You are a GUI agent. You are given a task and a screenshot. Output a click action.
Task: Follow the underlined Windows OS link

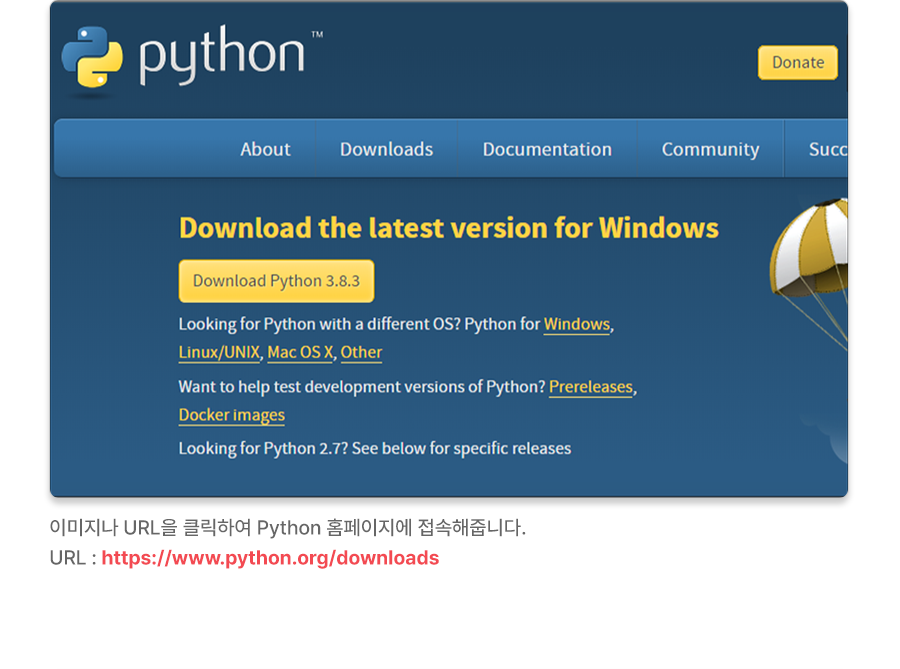click(577, 325)
